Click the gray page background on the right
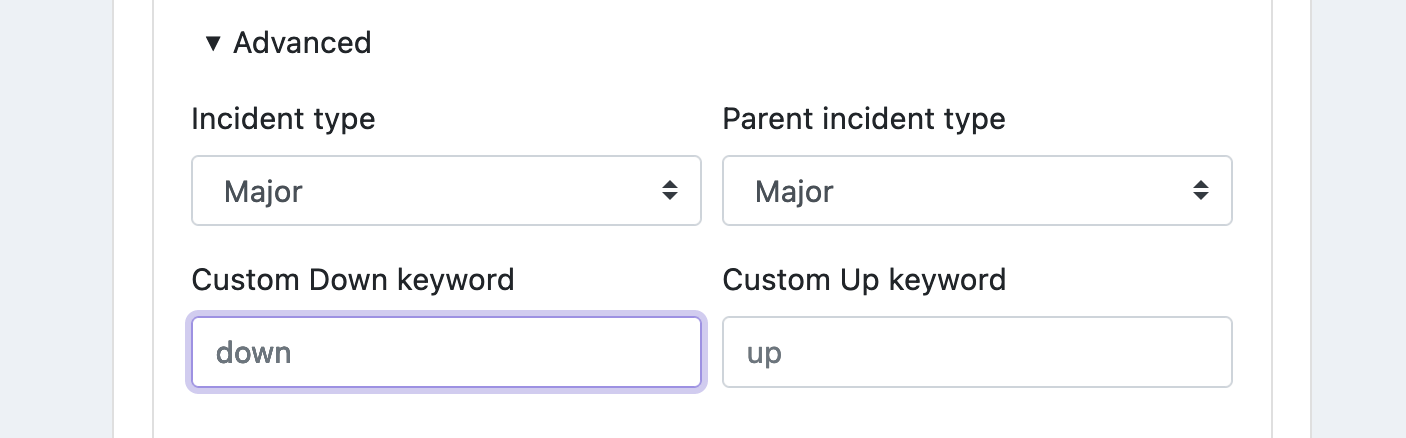Screen dimensions: 1406x438 point(1358,219)
